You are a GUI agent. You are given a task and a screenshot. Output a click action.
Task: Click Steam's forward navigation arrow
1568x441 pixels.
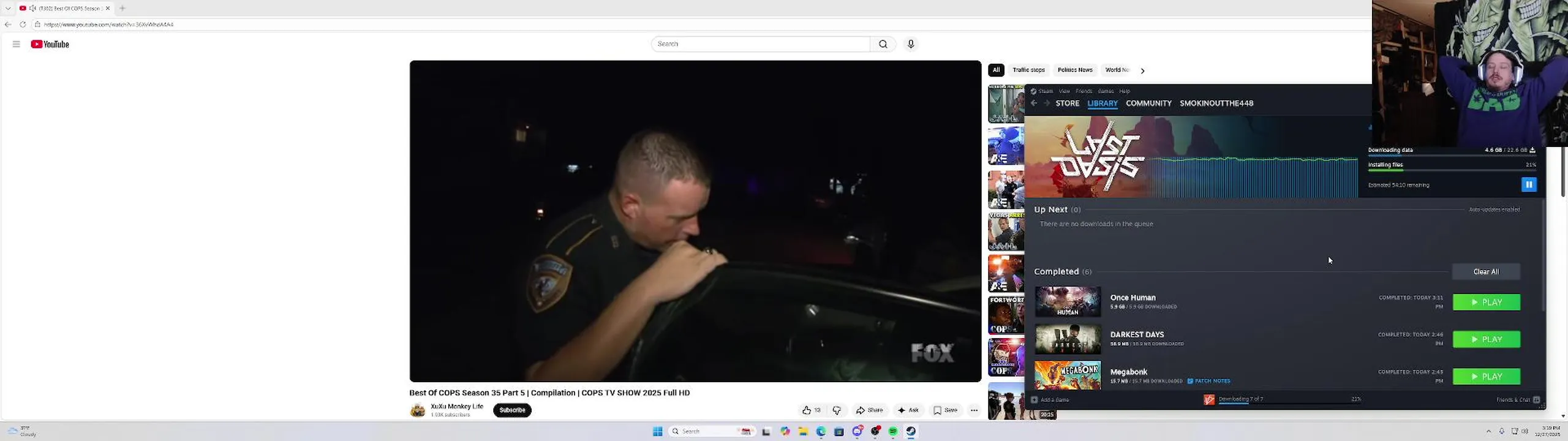tap(1046, 104)
